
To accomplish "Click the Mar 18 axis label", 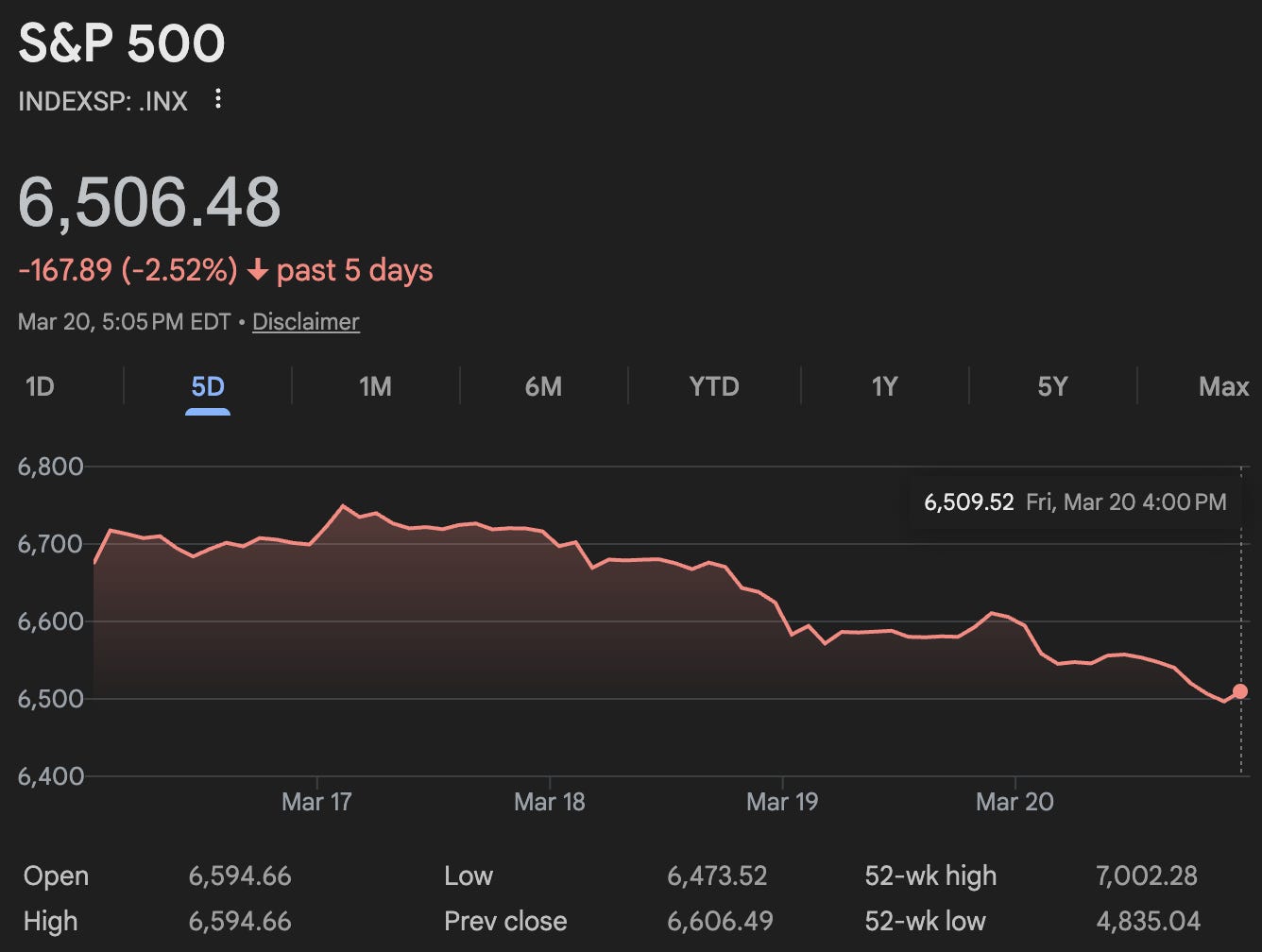I will pos(550,803).
